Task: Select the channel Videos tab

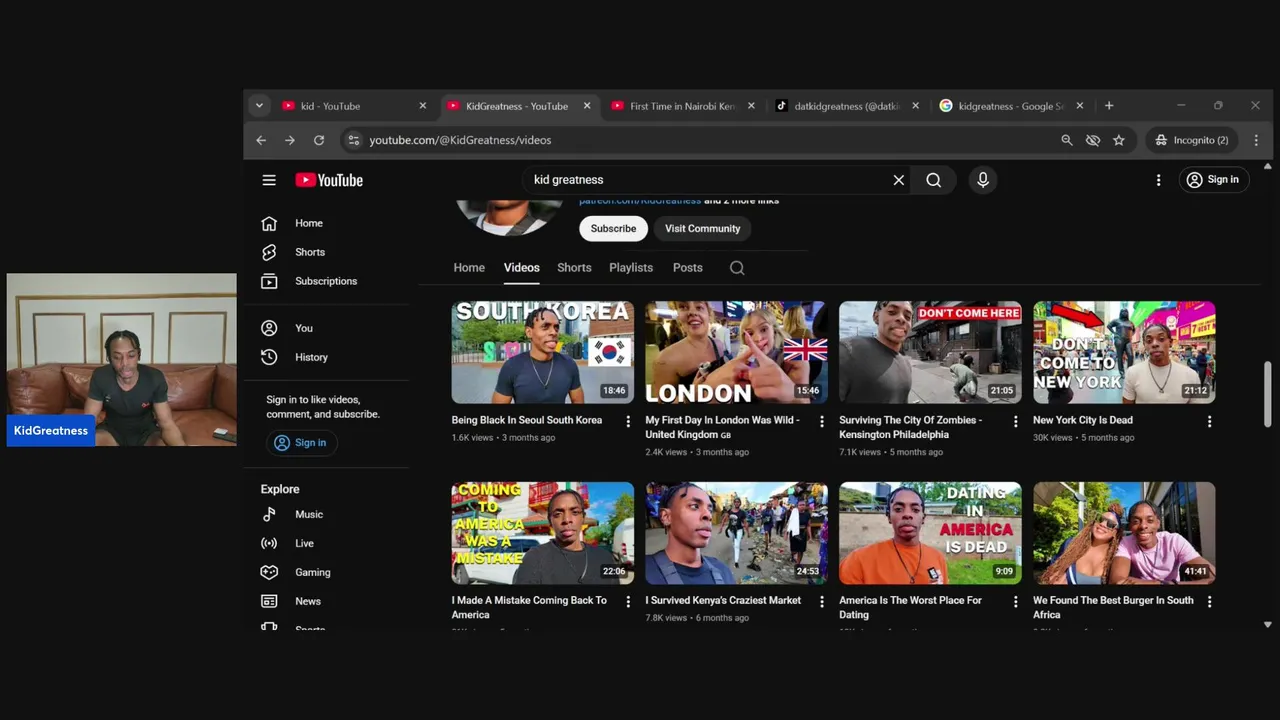Action: [521, 268]
